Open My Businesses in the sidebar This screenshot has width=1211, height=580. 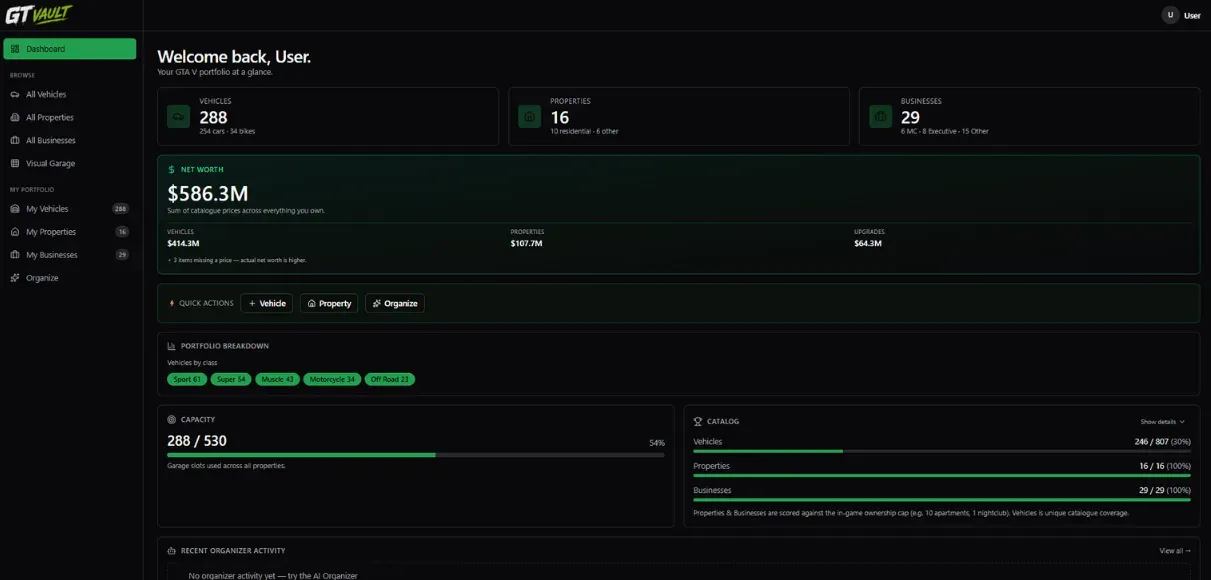70,255
